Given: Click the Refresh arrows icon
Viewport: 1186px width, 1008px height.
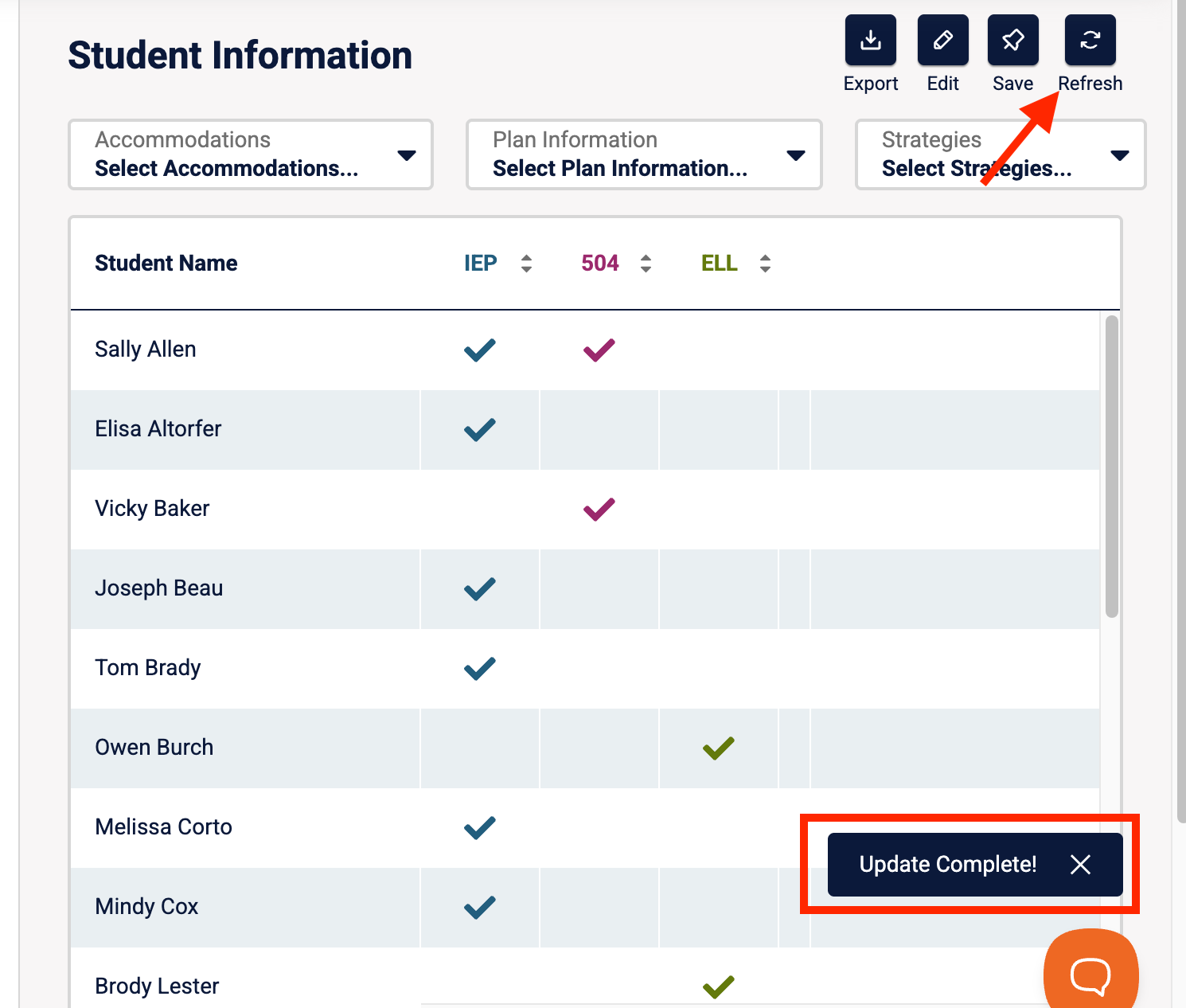Looking at the screenshot, I should point(1090,40).
